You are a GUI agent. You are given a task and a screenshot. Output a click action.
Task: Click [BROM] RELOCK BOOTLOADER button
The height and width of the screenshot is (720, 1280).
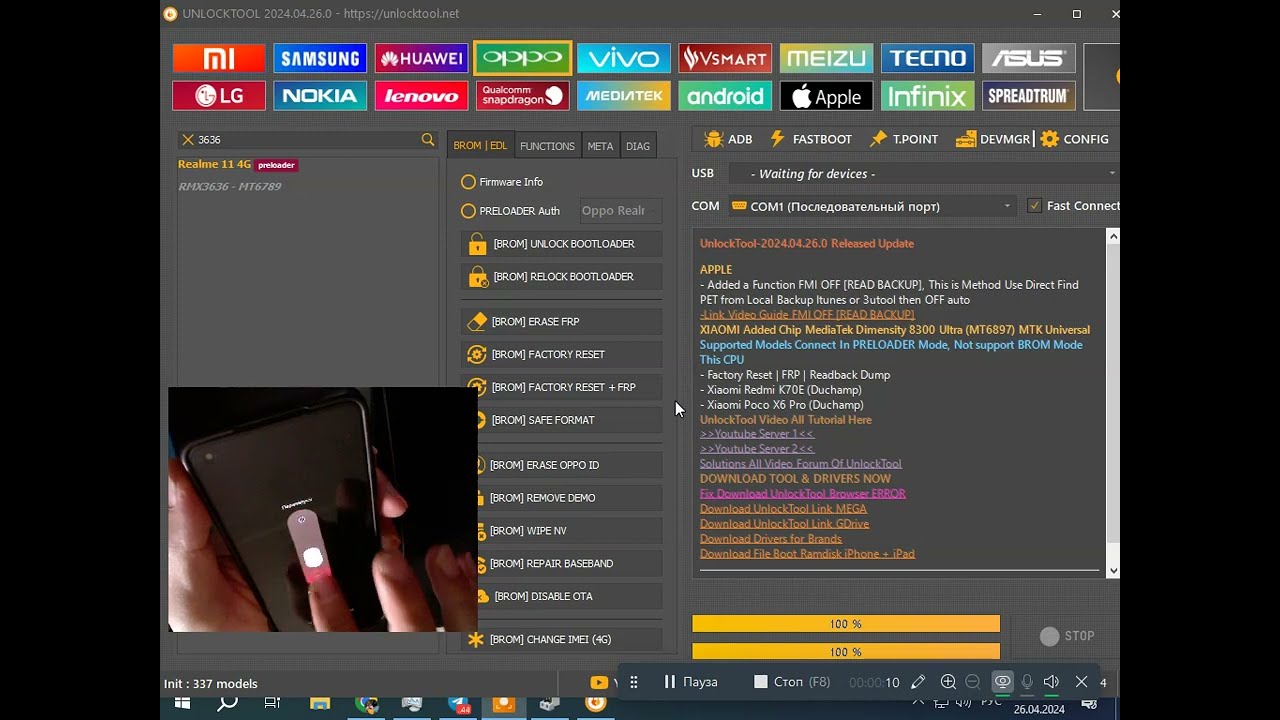coord(561,277)
